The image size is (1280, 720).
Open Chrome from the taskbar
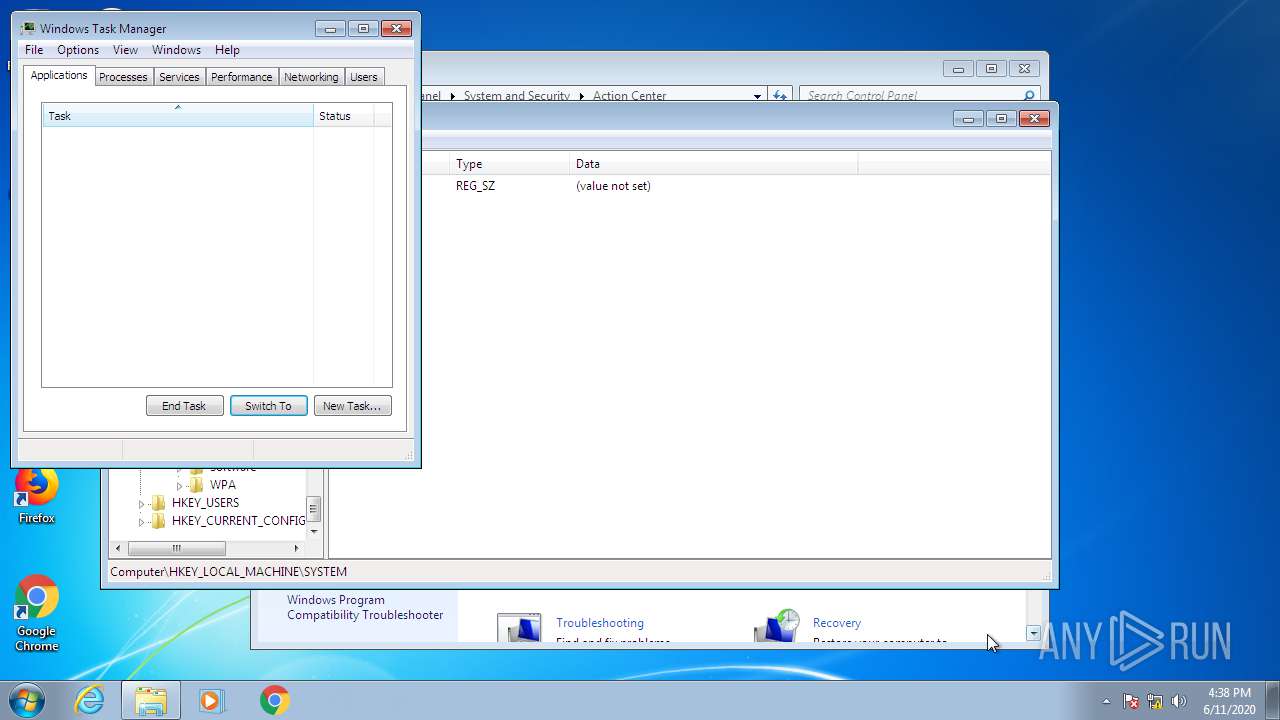point(274,700)
